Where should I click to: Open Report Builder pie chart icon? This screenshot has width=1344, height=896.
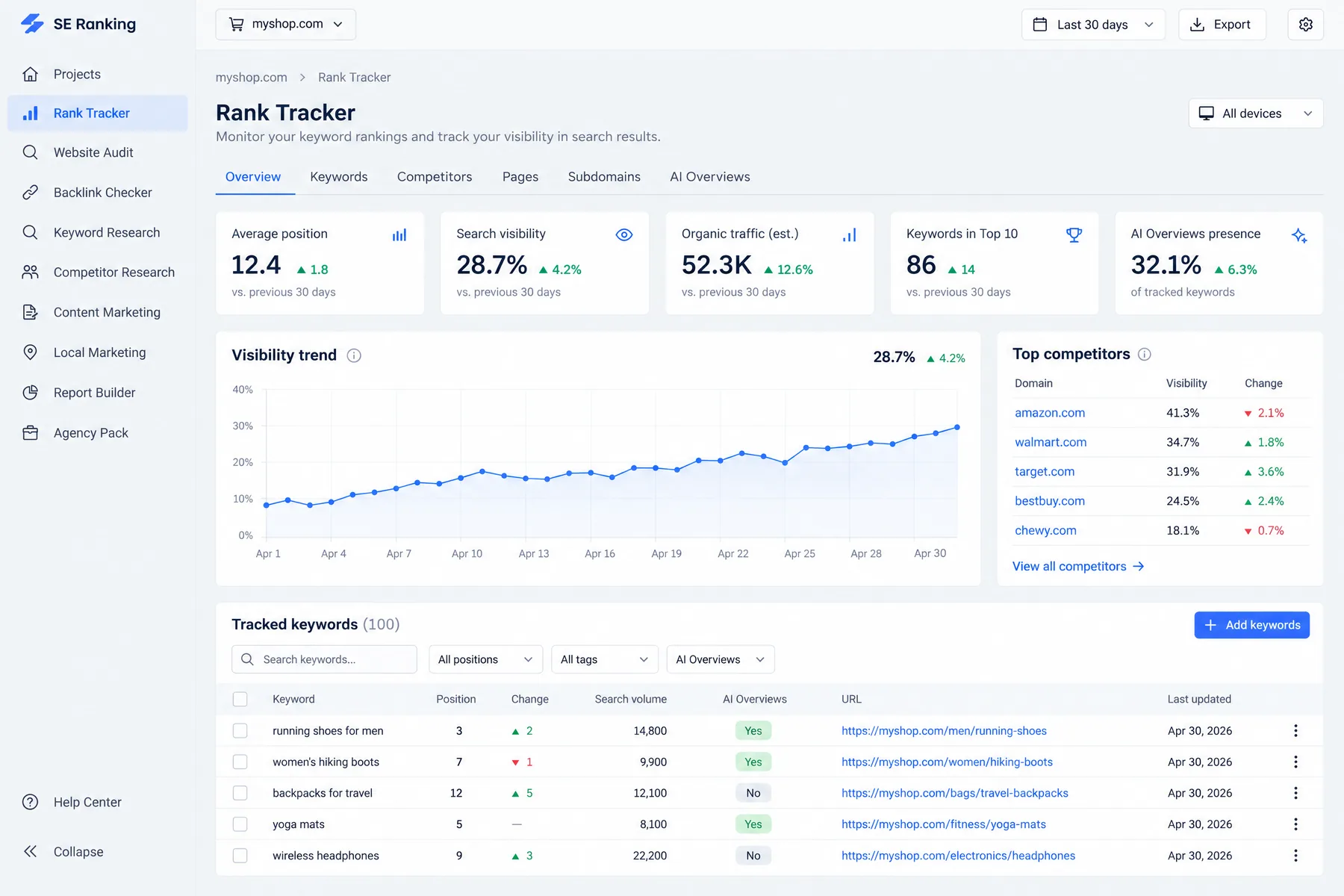pos(31,393)
